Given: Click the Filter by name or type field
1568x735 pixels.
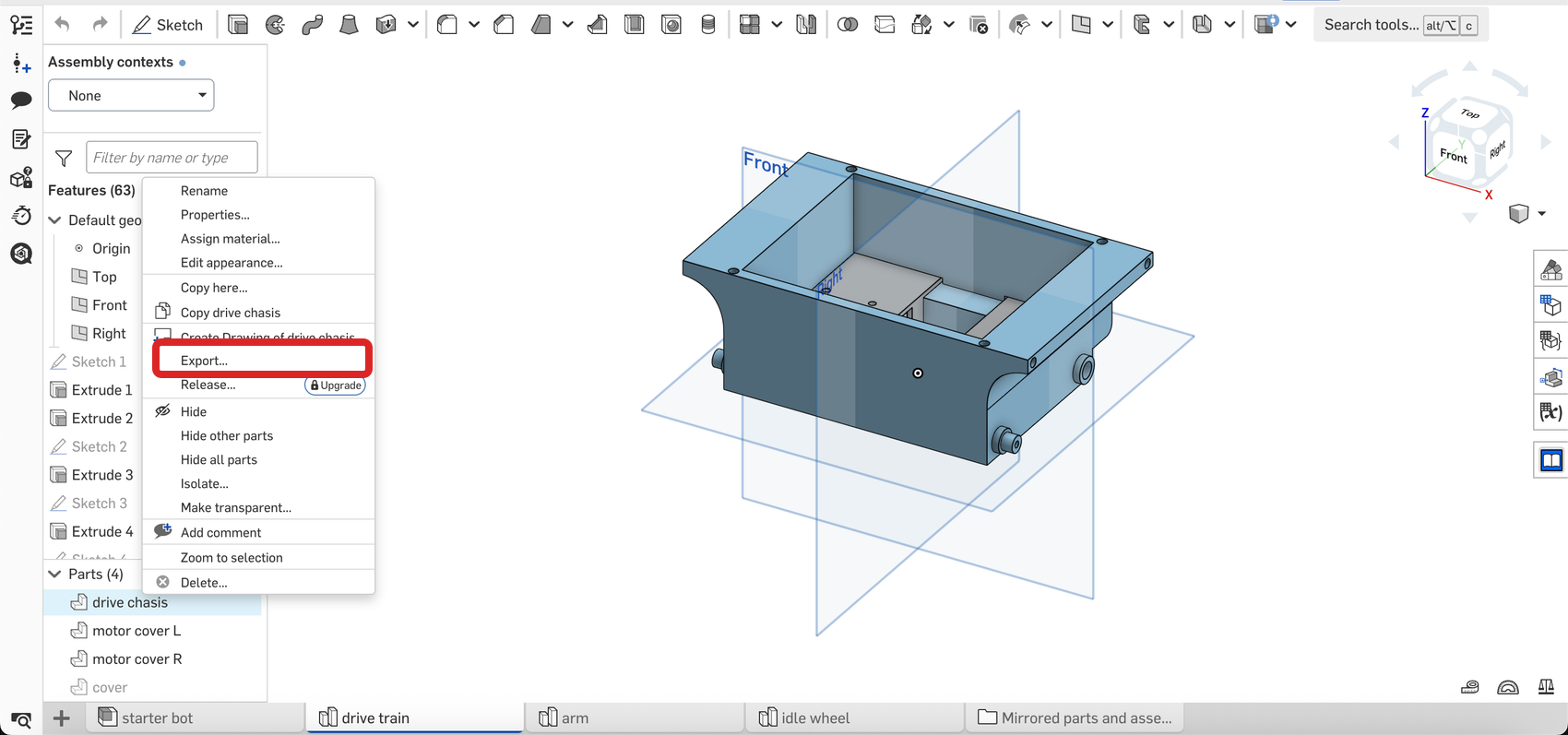Looking at the screenshot, I should click(172, 158).
